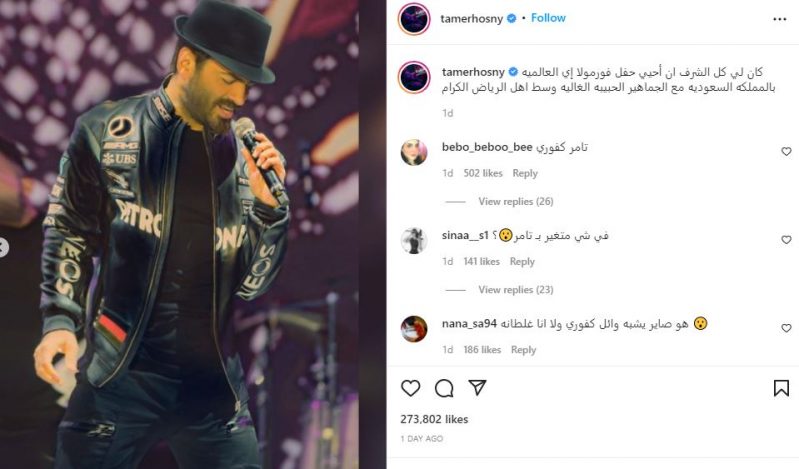Like sinaa__s1's comment heart

(x=786, y=240)
